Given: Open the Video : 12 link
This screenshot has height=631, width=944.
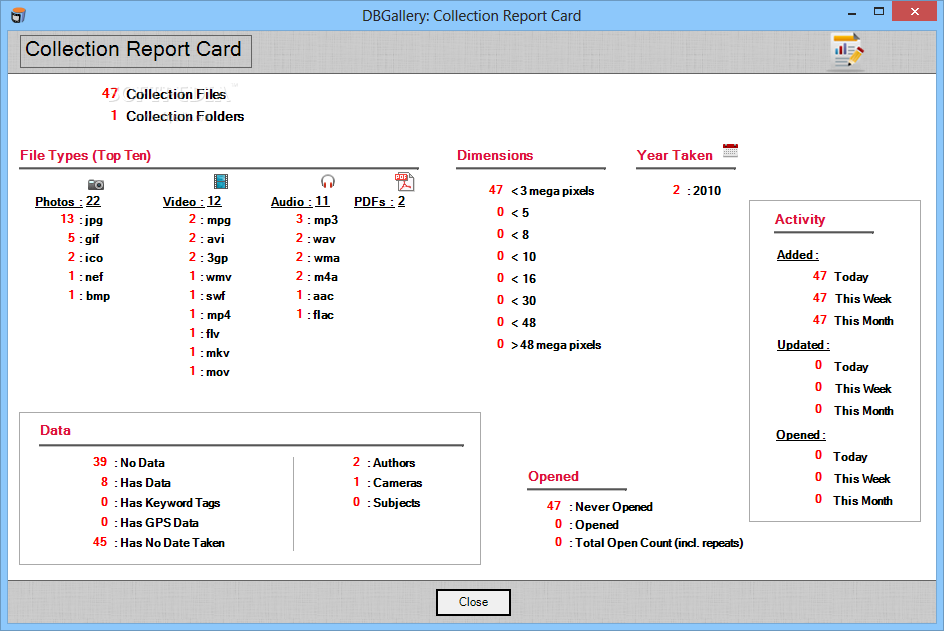Looking at the screenshot, I should point(192,202).
